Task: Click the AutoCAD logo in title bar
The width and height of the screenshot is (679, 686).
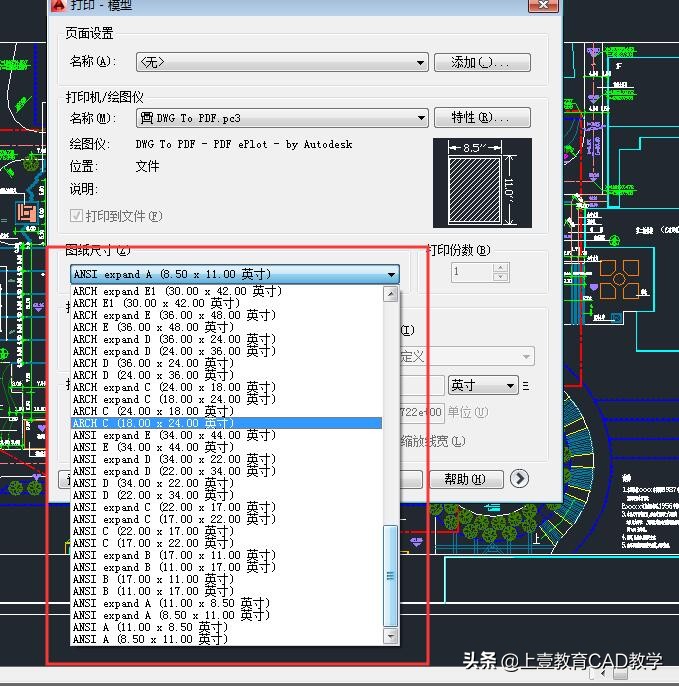Action: [58, 6]
